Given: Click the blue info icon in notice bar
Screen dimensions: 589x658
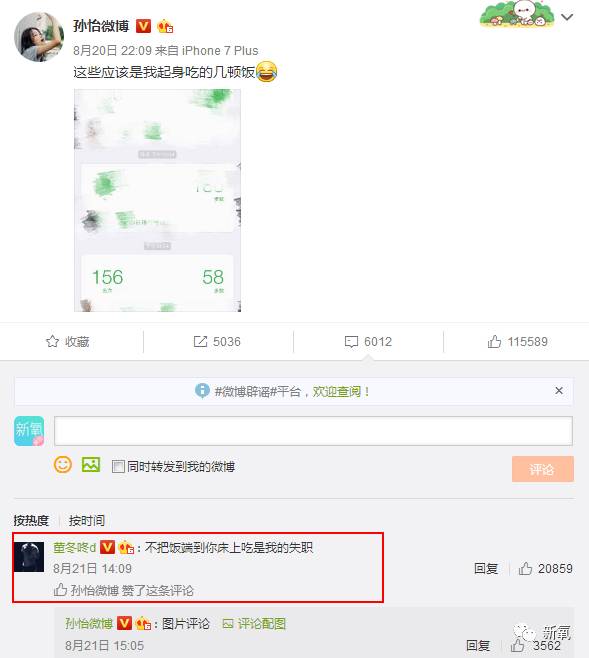Looking at the screenshot, I should [x=202, y=391].
